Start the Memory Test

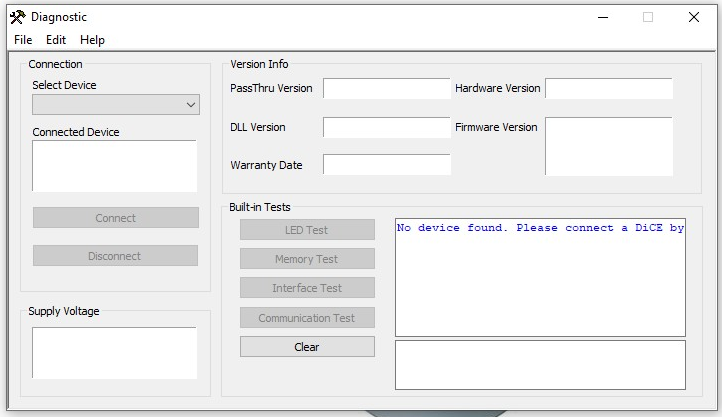pos(307,259)
